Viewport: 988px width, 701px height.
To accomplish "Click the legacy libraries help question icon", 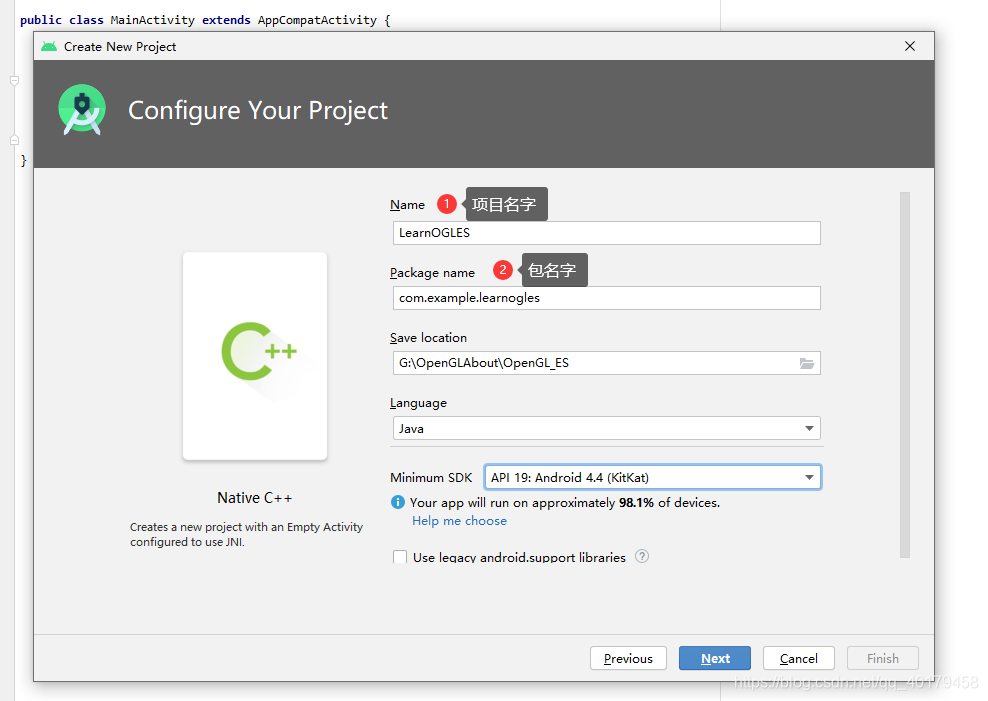I will click(x=641, y=556).
